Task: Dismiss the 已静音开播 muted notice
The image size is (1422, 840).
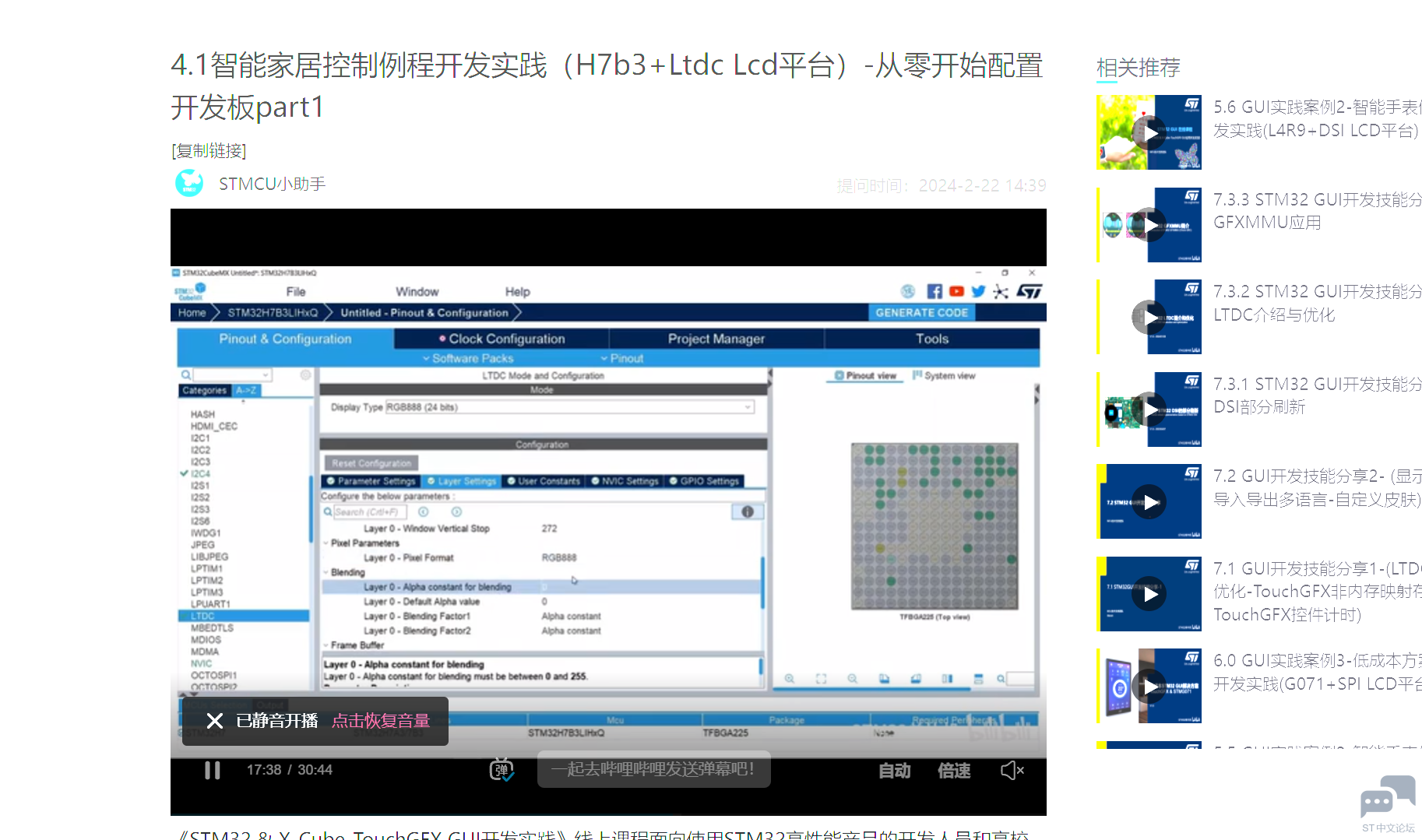Action: [x=215, y=721]
